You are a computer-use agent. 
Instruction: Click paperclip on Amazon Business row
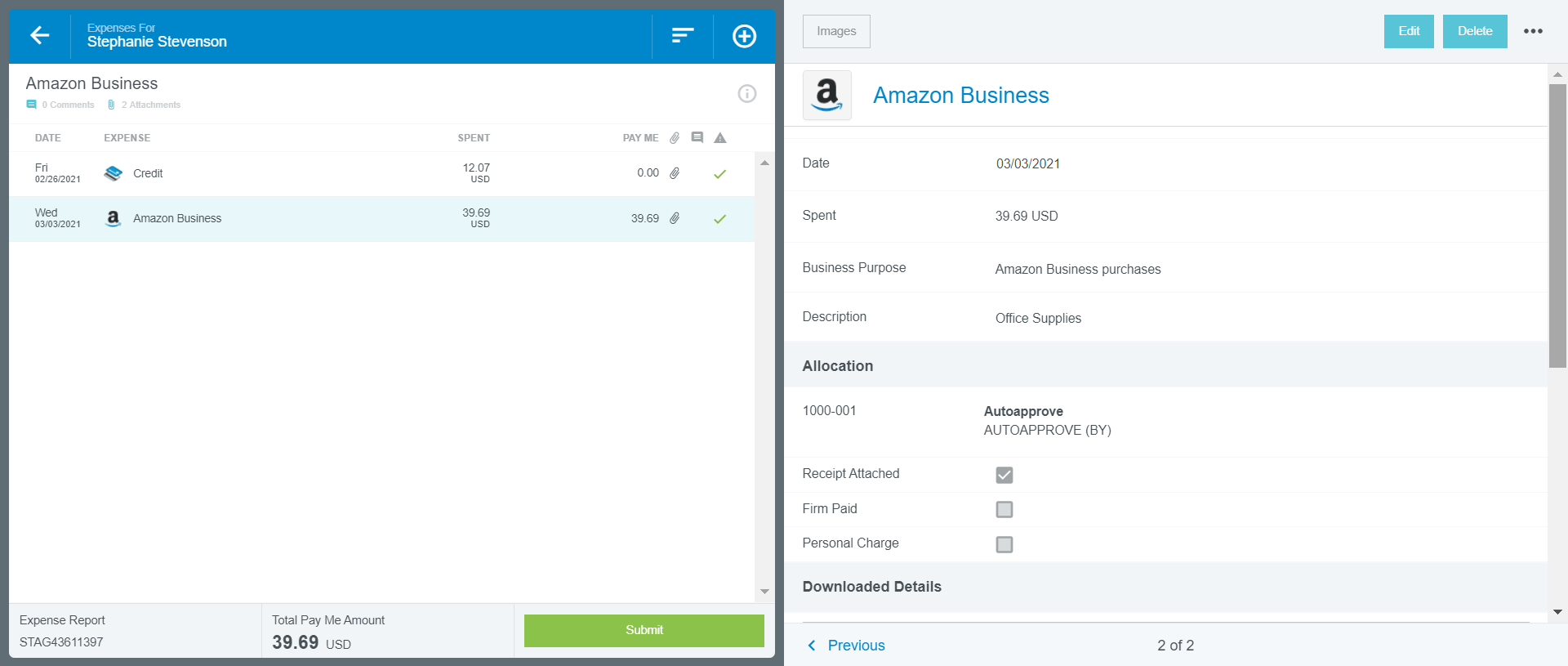point(675,218)
